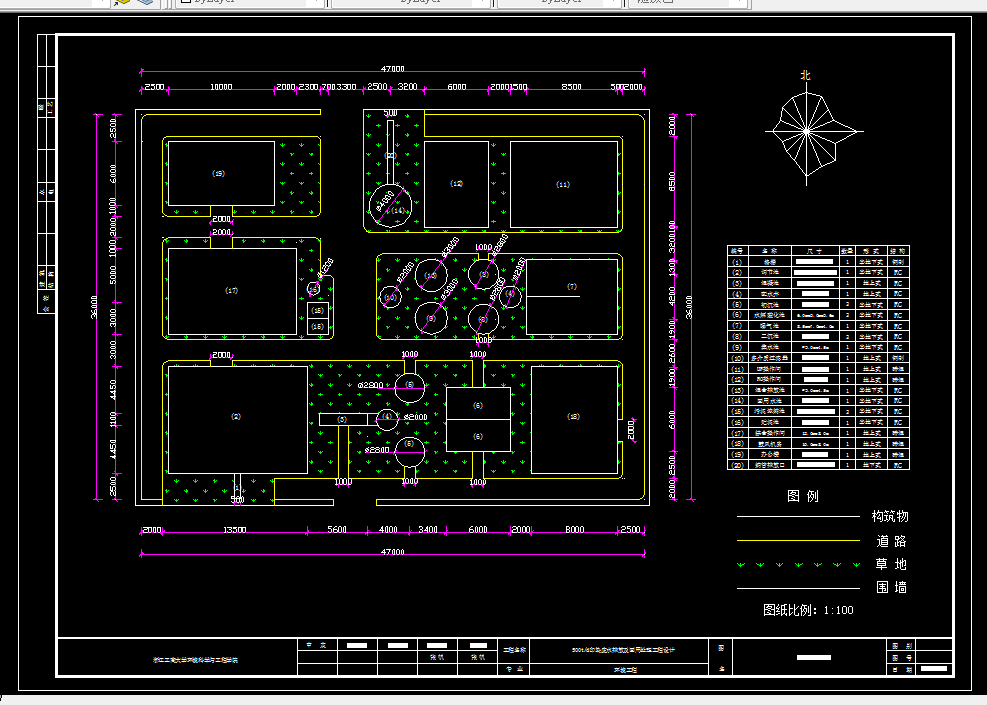Viewport: 987px width, 705px height.
Task: Select the 围 墙 legend label
Action: coord(891,587)
